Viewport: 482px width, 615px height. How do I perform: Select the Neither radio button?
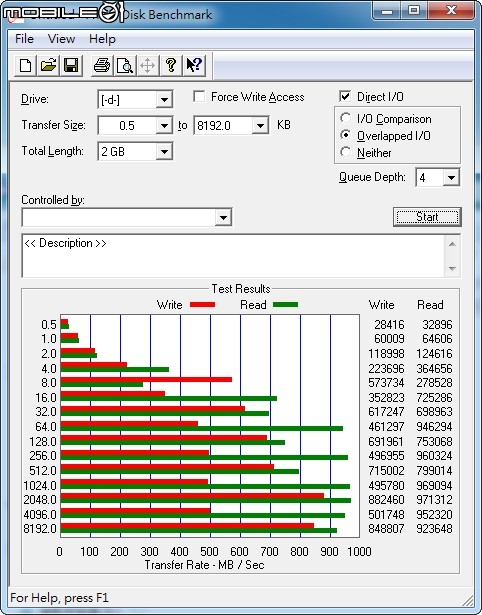[x=346, y=152]
